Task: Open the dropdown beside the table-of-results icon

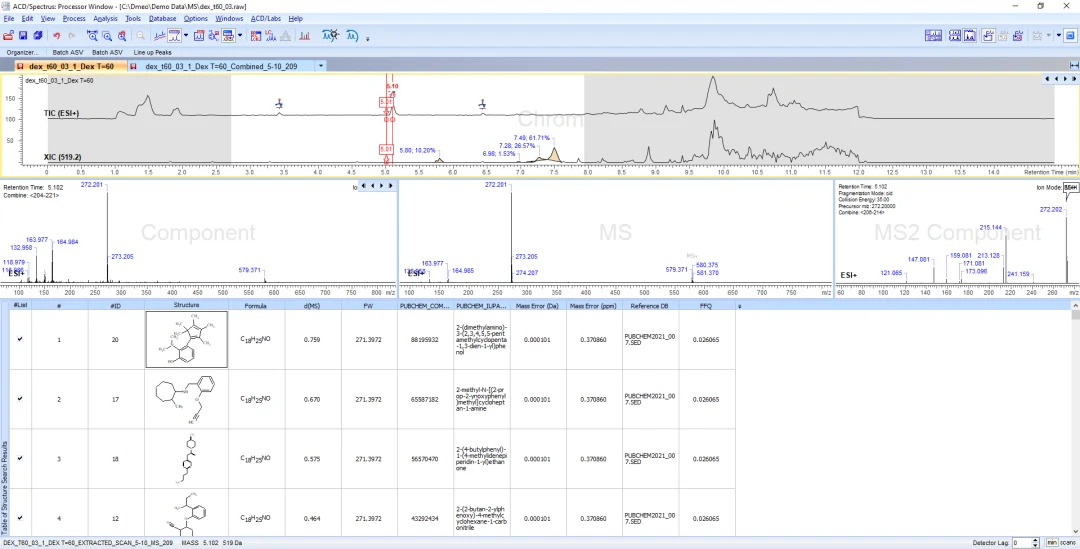Action: [x=240, y=36]
